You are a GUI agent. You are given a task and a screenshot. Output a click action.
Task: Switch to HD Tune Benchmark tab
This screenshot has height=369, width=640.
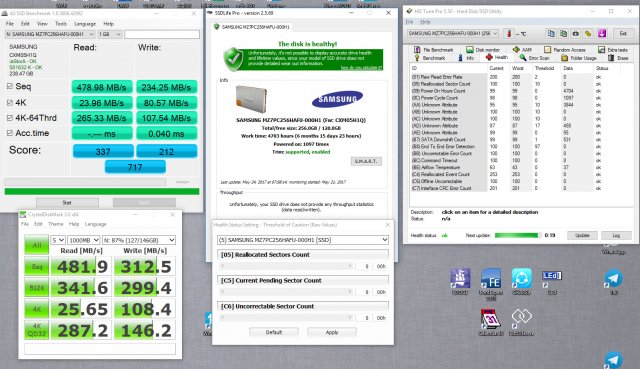tap(430, 58)
